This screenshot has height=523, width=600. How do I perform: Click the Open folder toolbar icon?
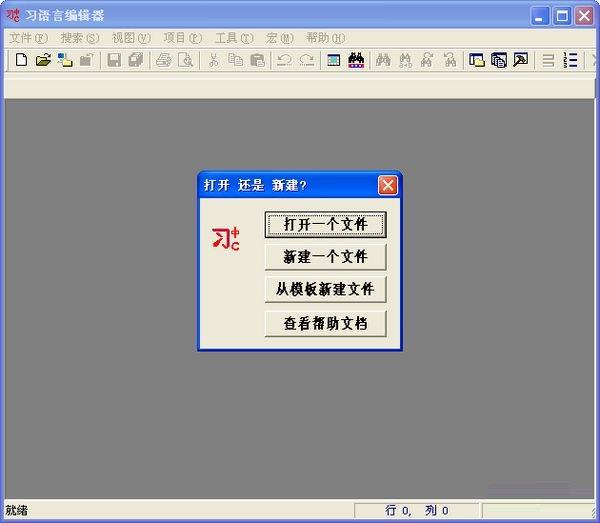[x=43, y=60]
